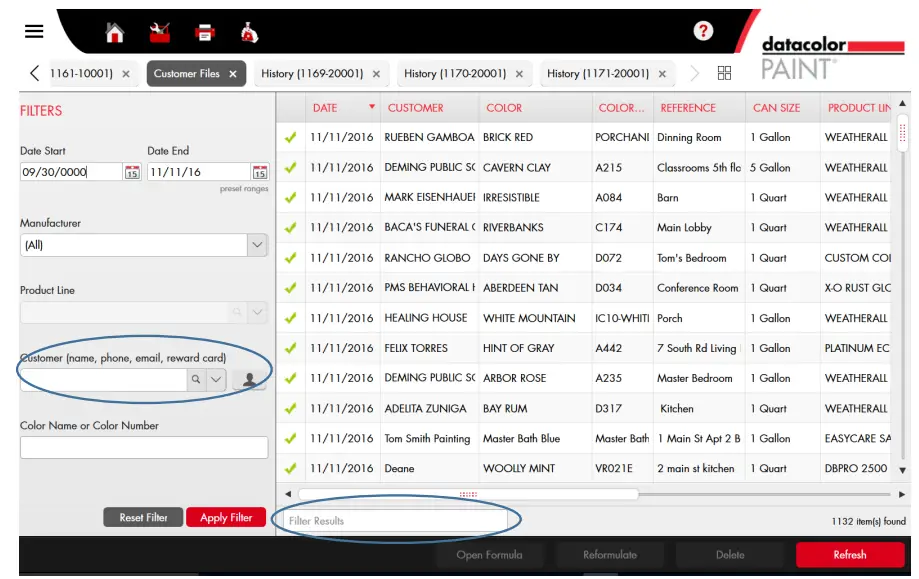
Task: Click the red toolbox icon
Action: pos(160,33)
